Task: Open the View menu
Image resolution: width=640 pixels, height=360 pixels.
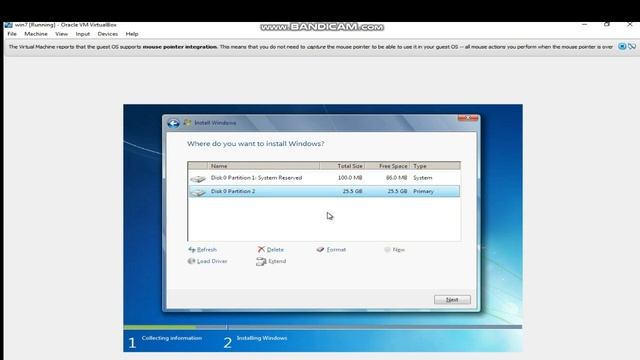Action: pos(62,34)
